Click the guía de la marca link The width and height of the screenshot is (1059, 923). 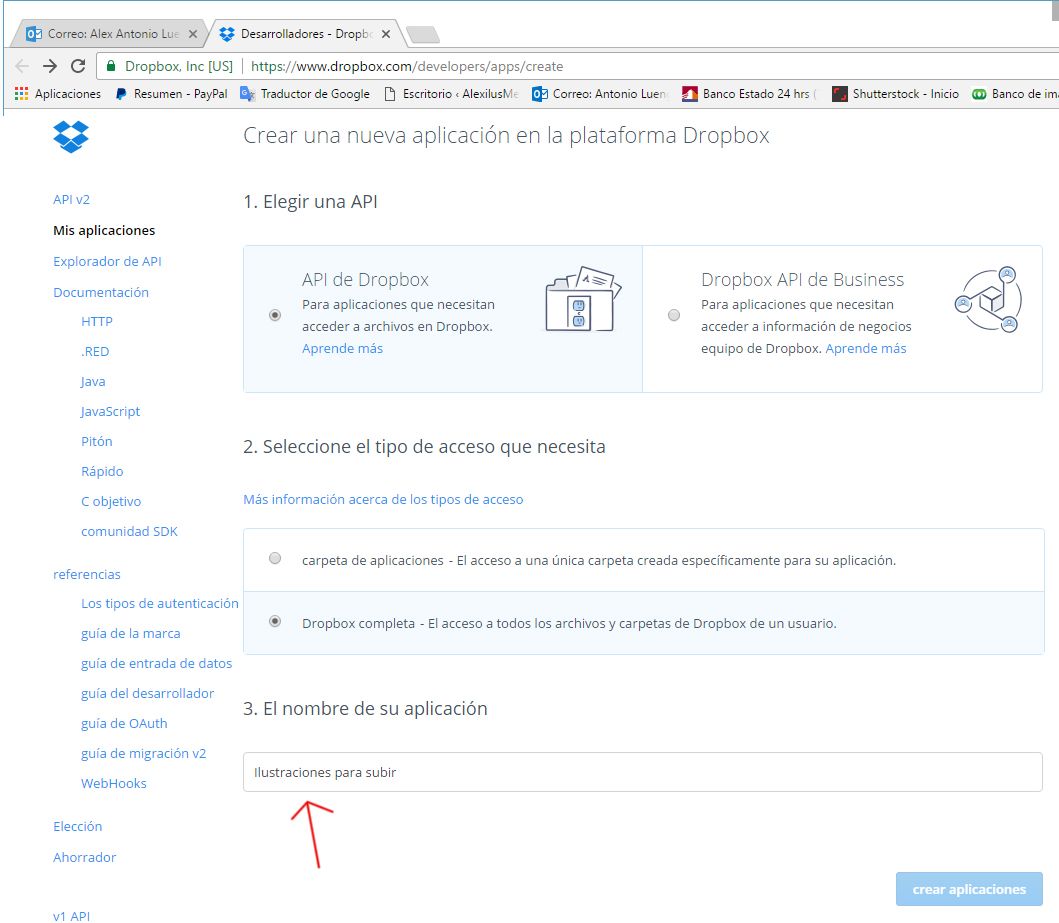pyautogui.click(x=131, y=634)
